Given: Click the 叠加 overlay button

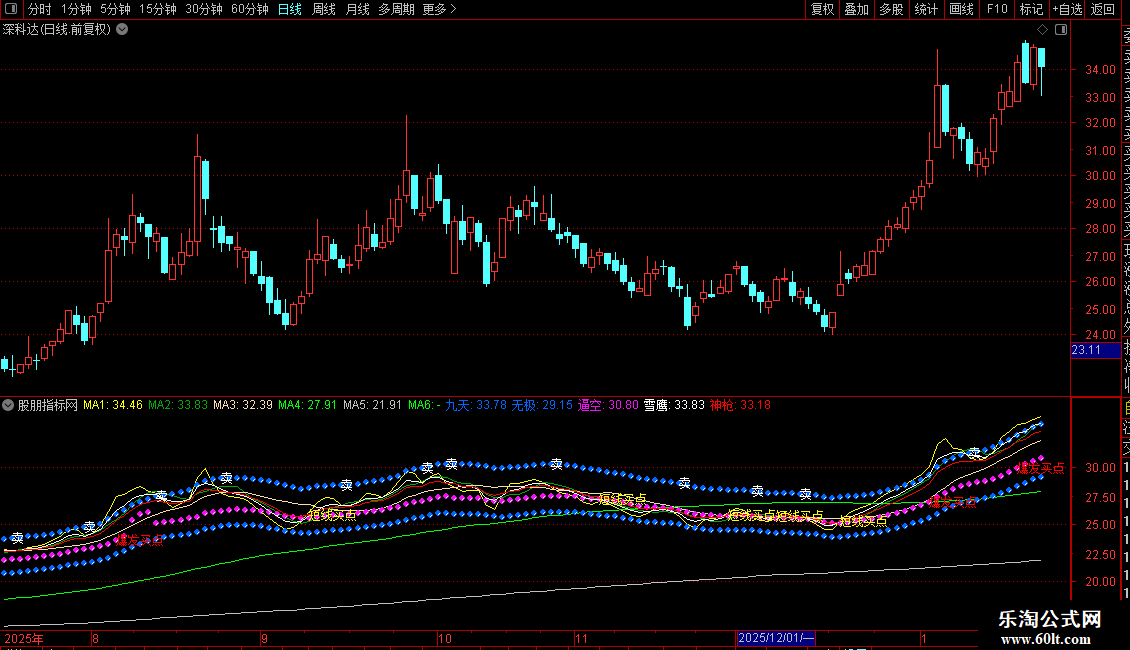Looking at the screenshot, I should tap(857, 9).
